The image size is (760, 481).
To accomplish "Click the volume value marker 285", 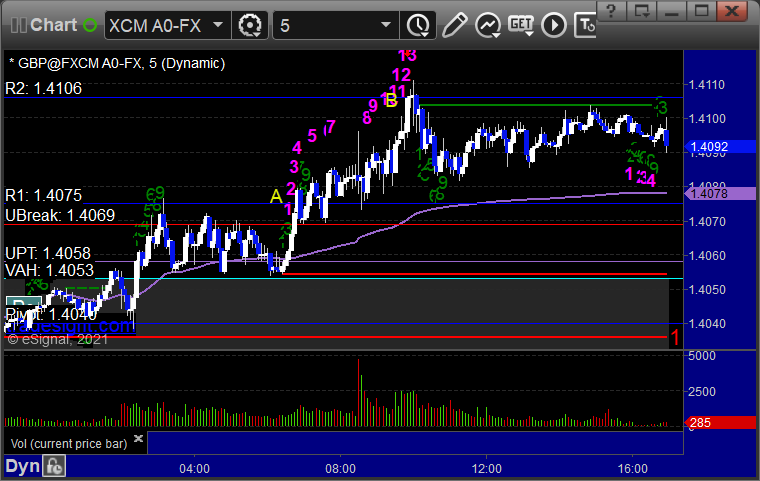I will (720, 423).
